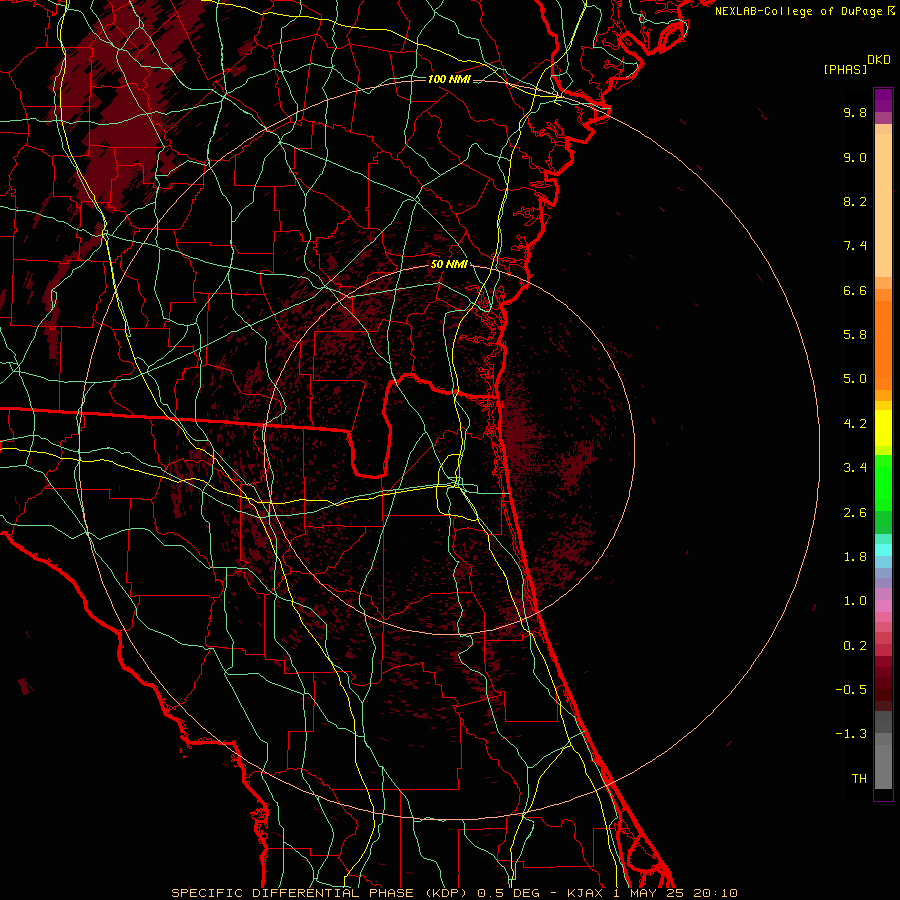Click the -1.3 value on the color scale
Screen dimensions: 900x900
pyautogui.click(x=851, y=734)
